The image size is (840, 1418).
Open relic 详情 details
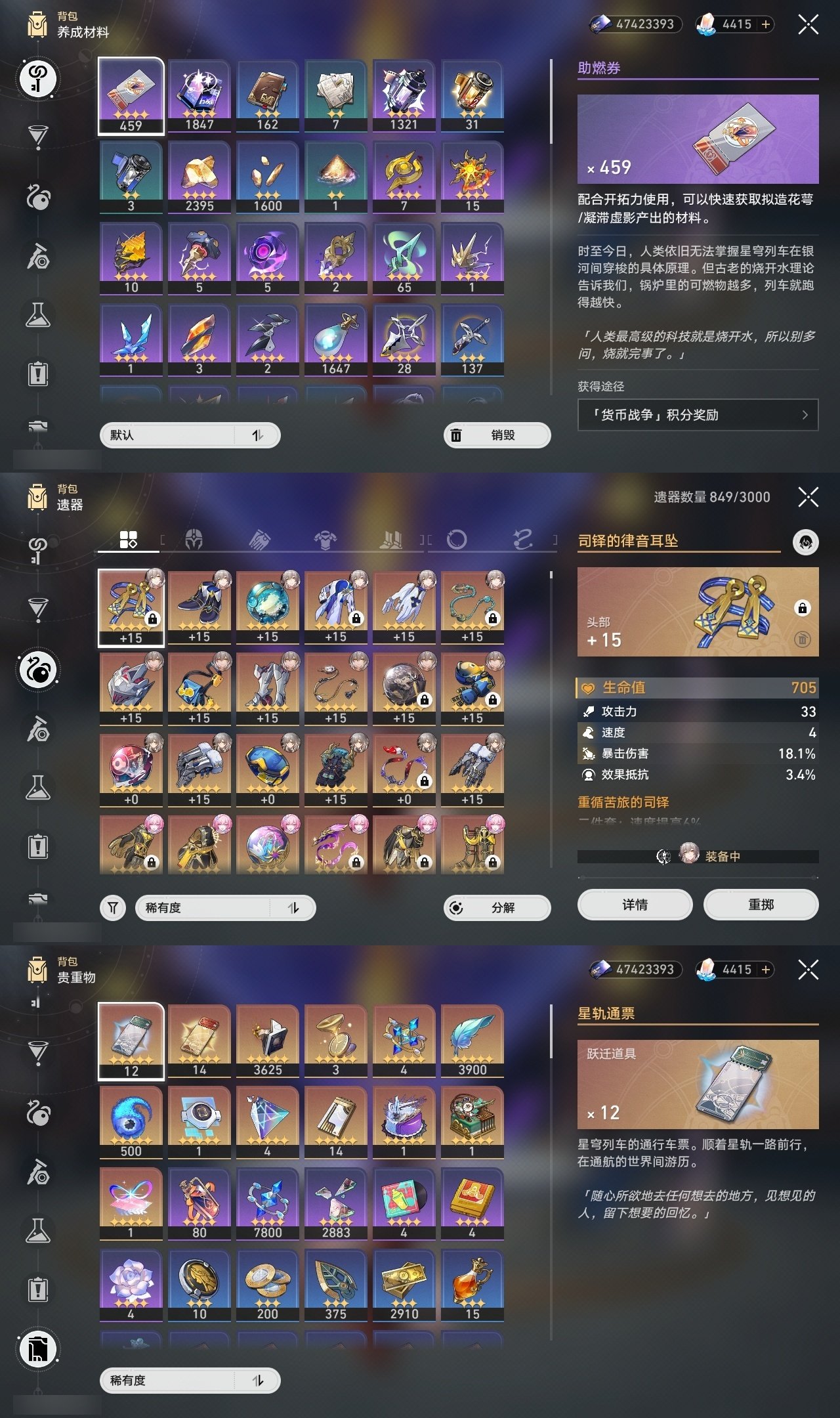pos(635,905)
